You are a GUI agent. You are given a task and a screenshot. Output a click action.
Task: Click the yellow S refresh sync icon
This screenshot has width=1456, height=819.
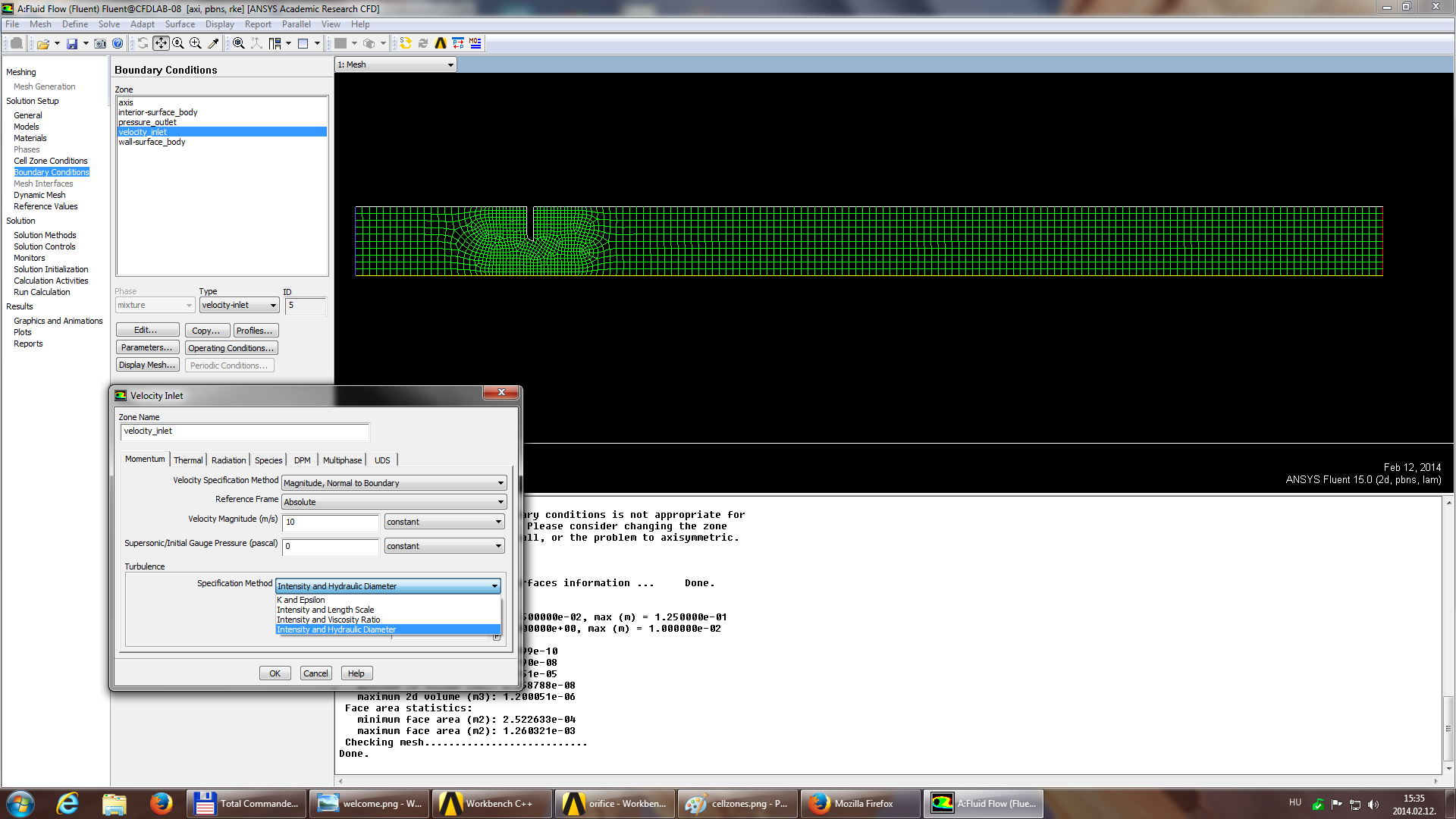click(406, 44)
